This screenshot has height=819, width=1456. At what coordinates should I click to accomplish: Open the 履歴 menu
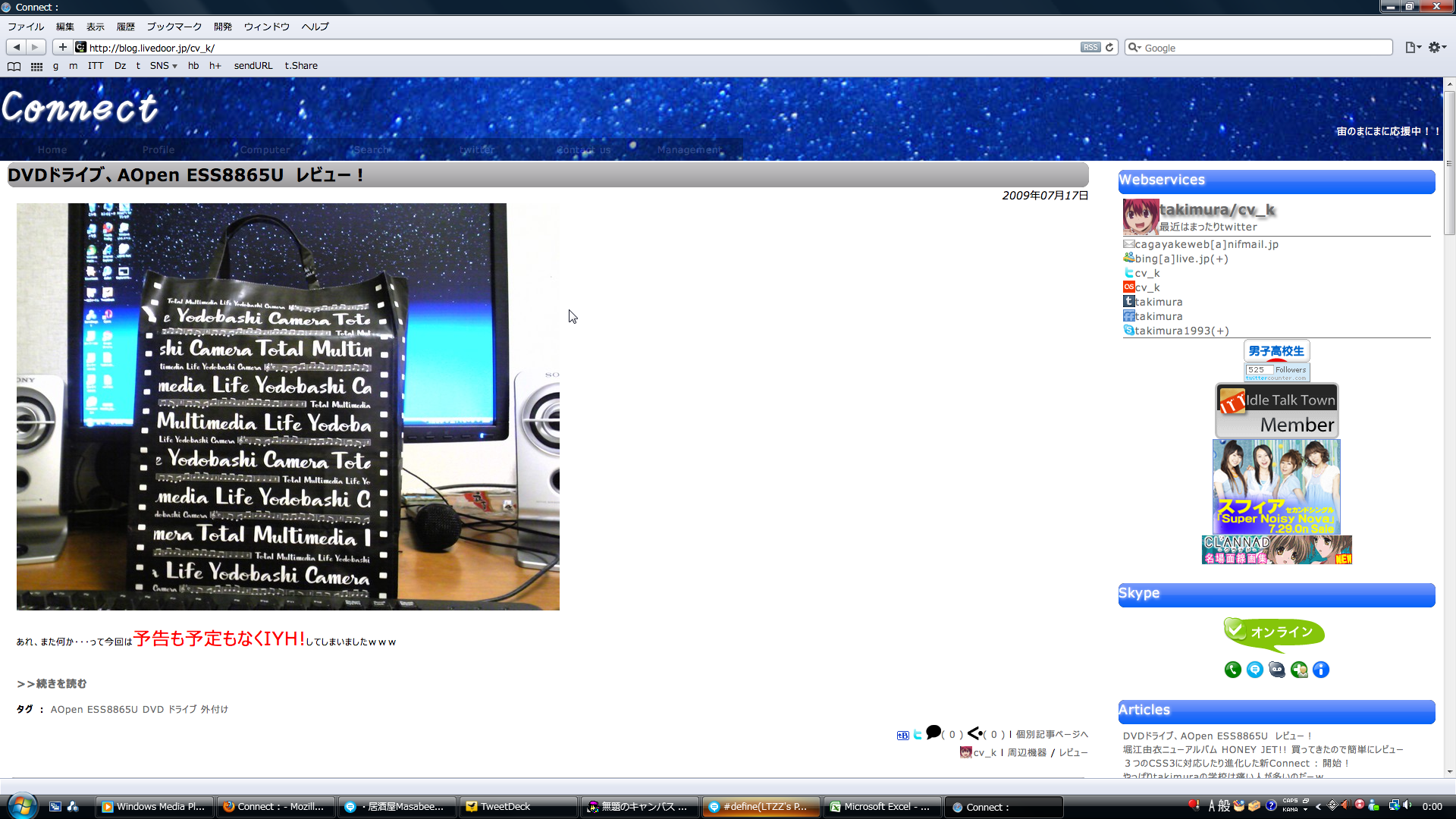pos(126,27)
